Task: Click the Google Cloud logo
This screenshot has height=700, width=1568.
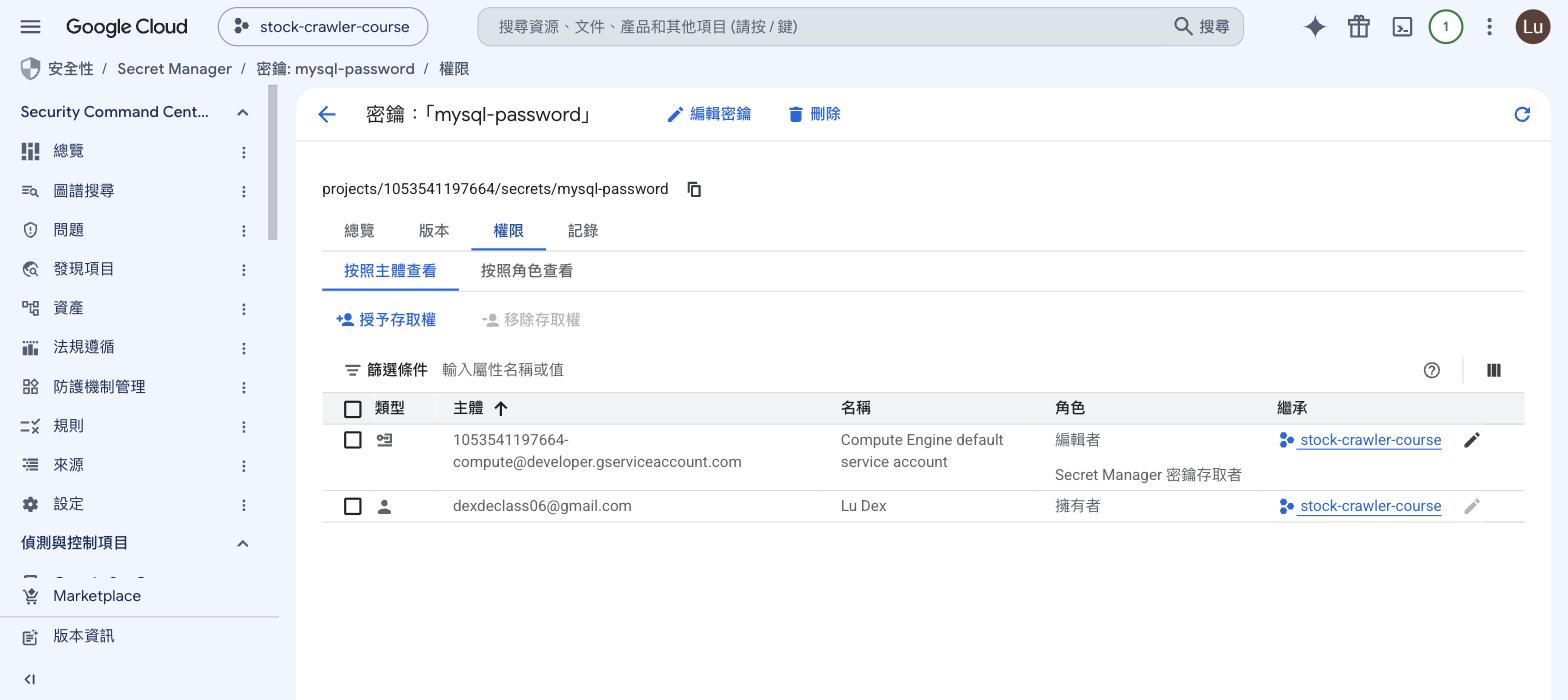Action: coord(126,27)
